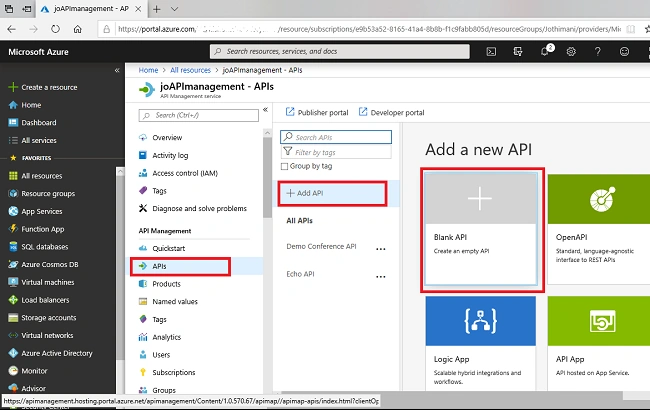
Task: Open notifications bell icon
Action: click(546, 51)
